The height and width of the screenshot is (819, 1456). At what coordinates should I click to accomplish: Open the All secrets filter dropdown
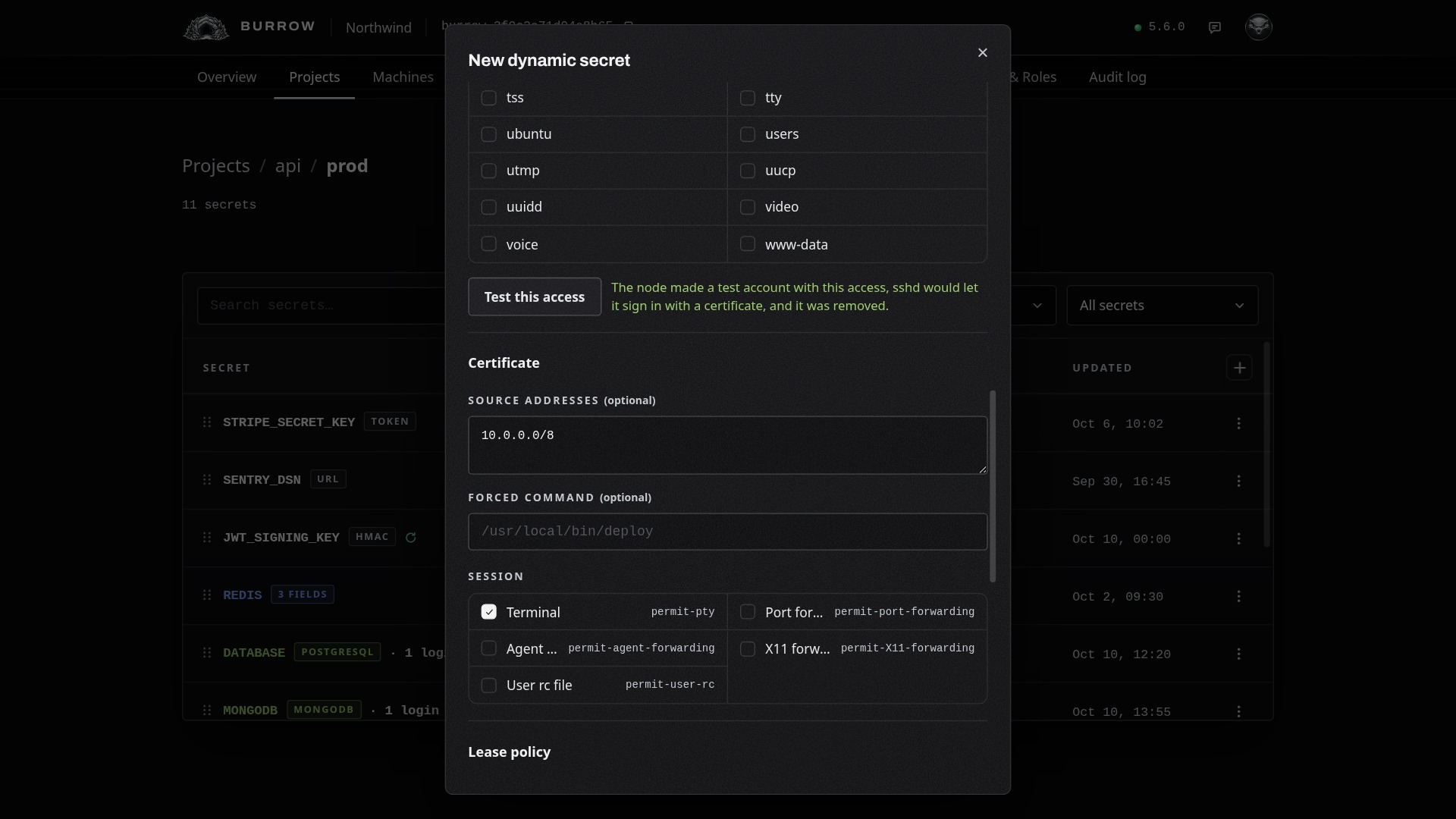[1163, 306]
